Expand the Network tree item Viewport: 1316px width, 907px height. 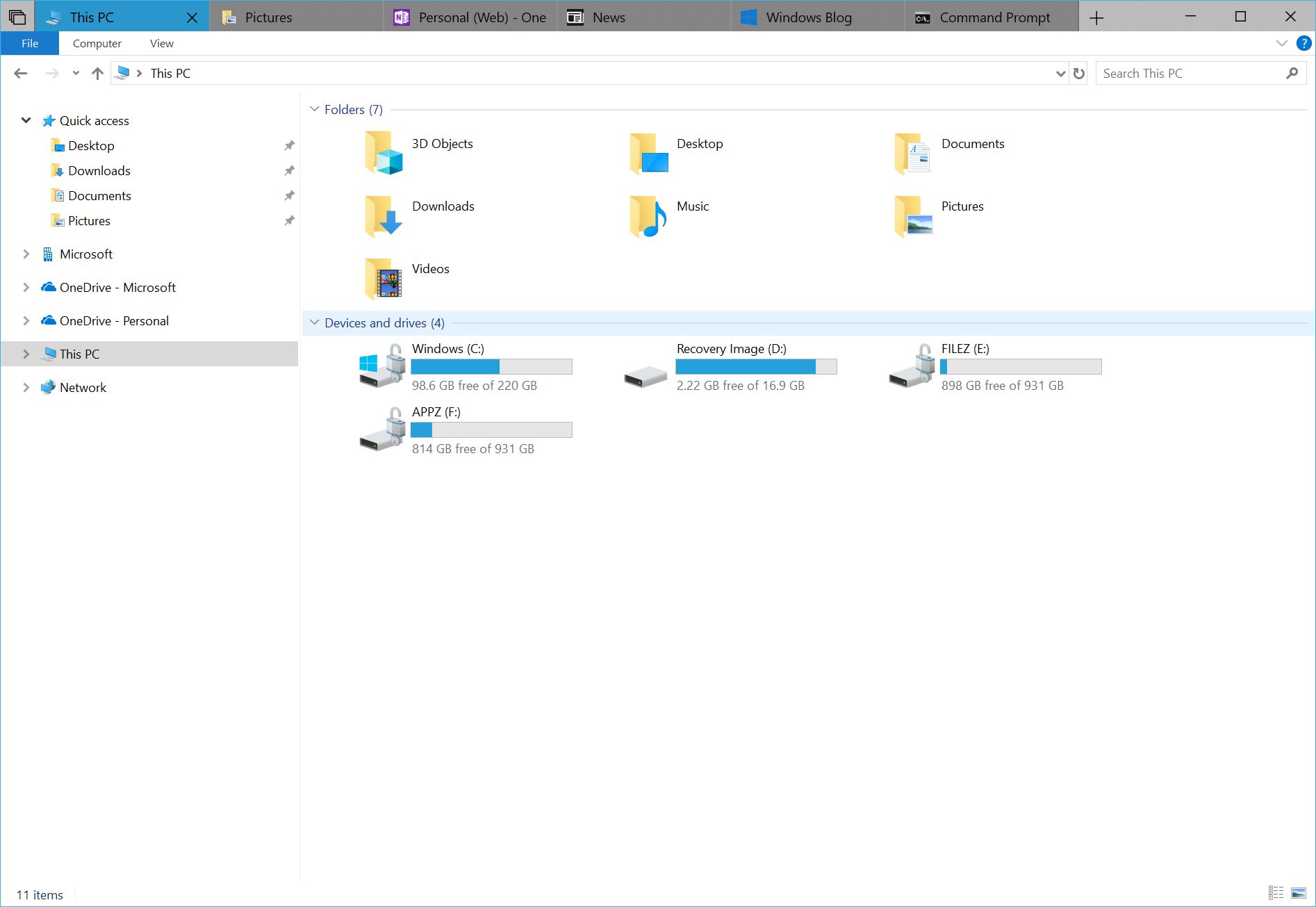tap(26, 387)
